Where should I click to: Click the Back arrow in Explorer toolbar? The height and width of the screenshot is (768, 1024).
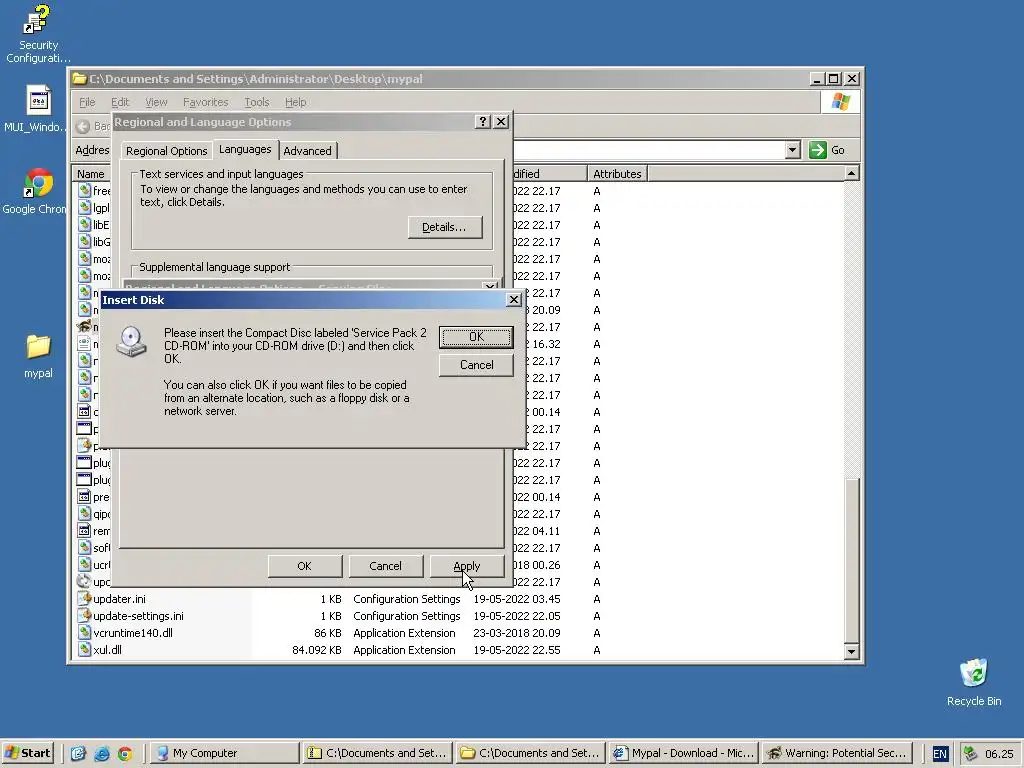83,126
